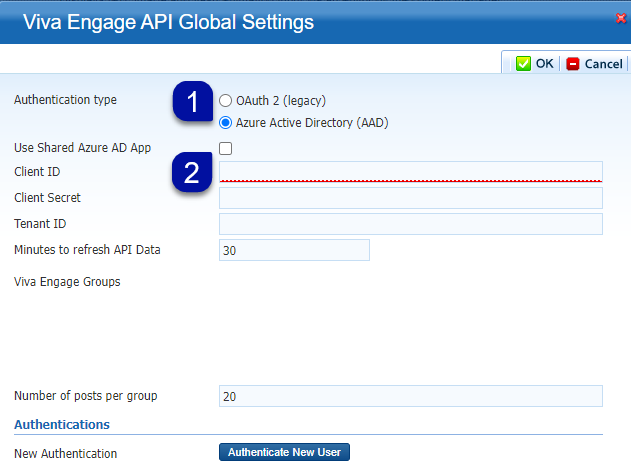Click the Authentication type label
631x462 pixels.
point(65,100)
